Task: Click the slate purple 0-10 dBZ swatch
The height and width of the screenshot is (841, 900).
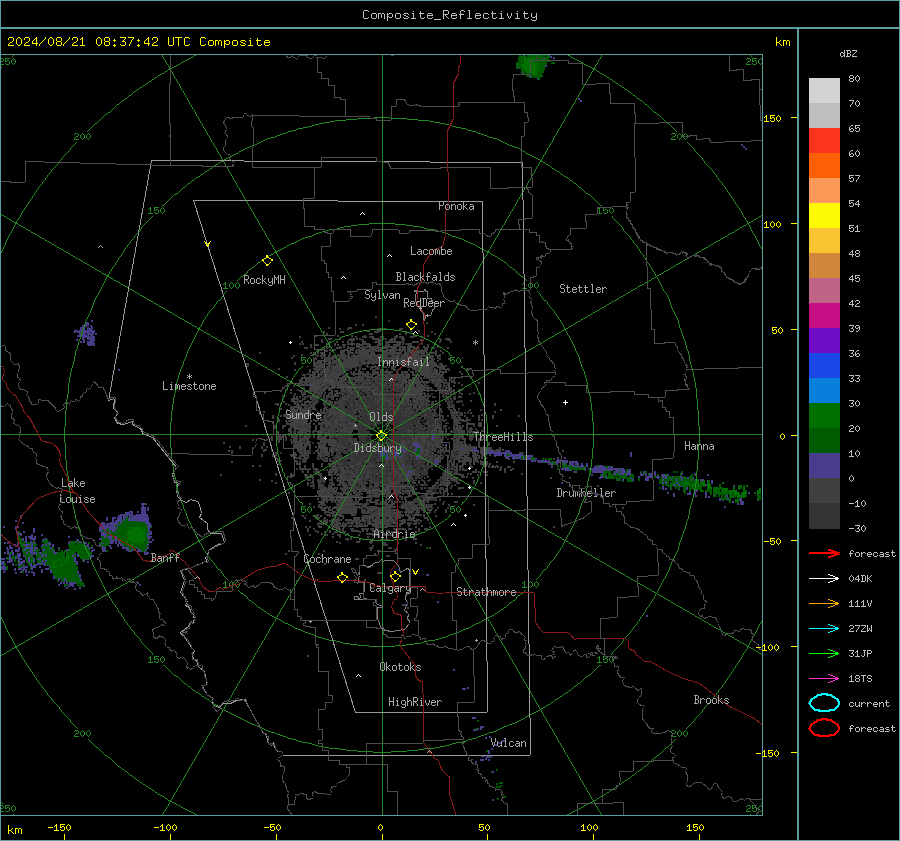Action: coord(824,466)
